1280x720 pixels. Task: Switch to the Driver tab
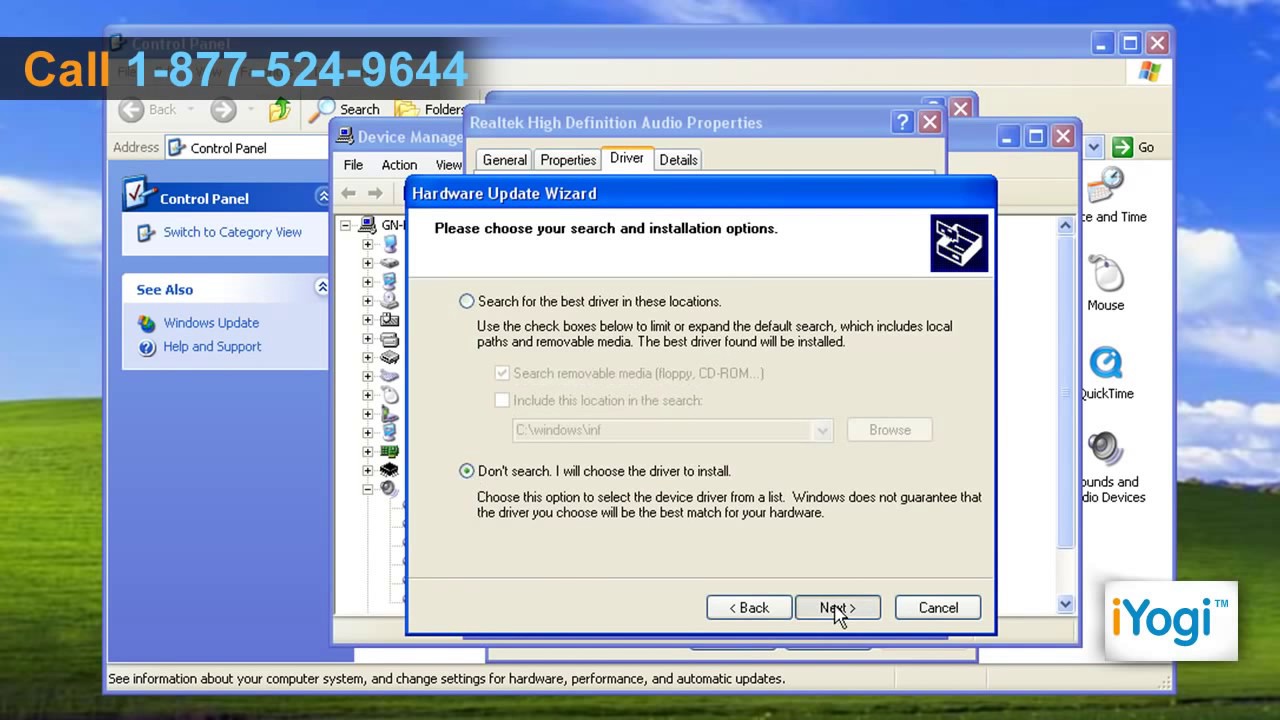pos(627,158)
